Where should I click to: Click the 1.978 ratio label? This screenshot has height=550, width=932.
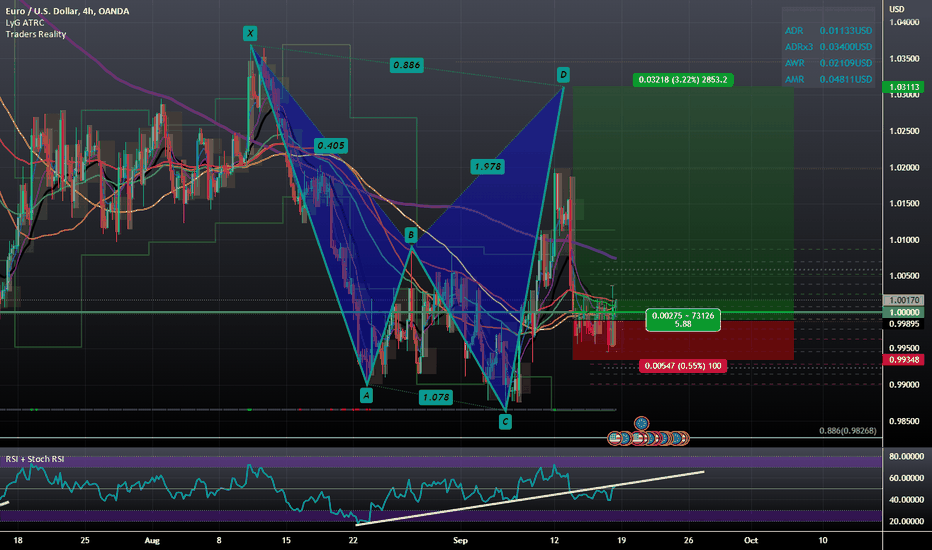pyautogui.click(x=487, y=166)
